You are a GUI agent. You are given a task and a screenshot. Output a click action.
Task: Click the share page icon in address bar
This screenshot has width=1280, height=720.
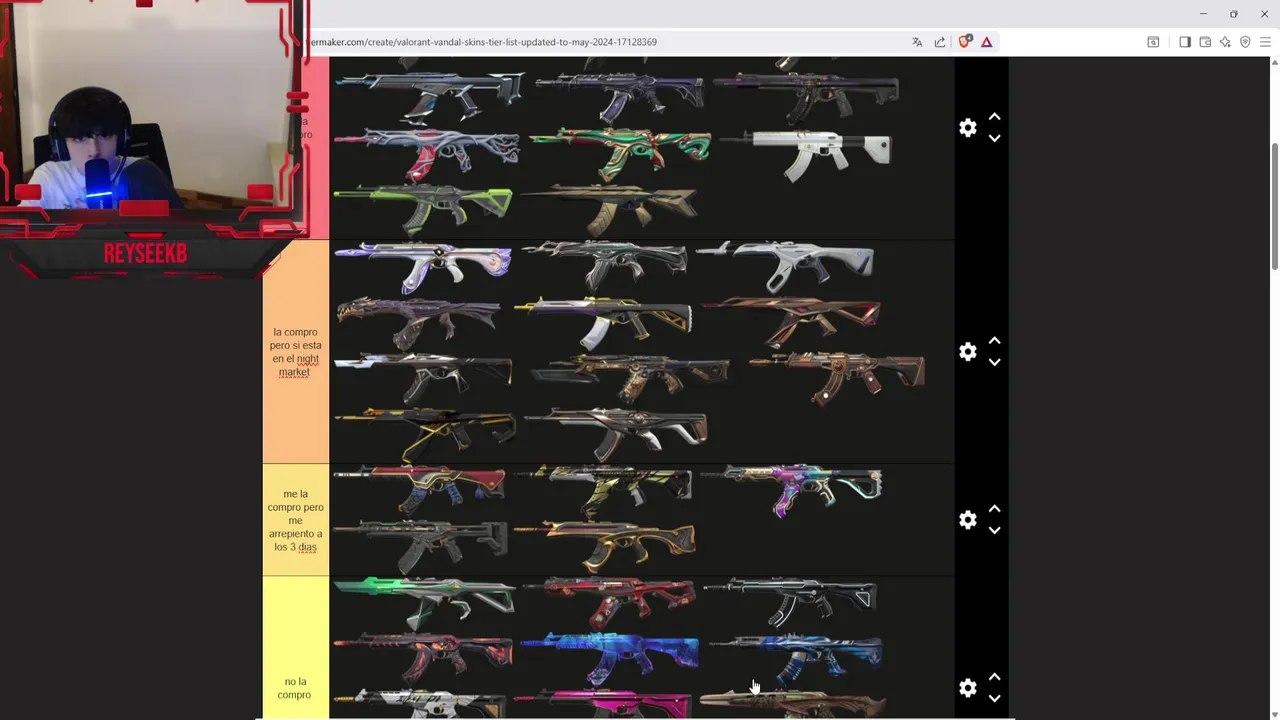pyautogui.click(x=940, y=42)
